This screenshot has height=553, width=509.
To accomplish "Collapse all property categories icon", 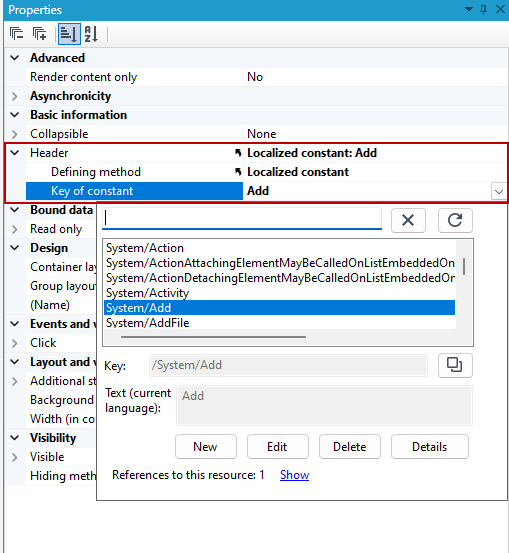I will 17,34.
